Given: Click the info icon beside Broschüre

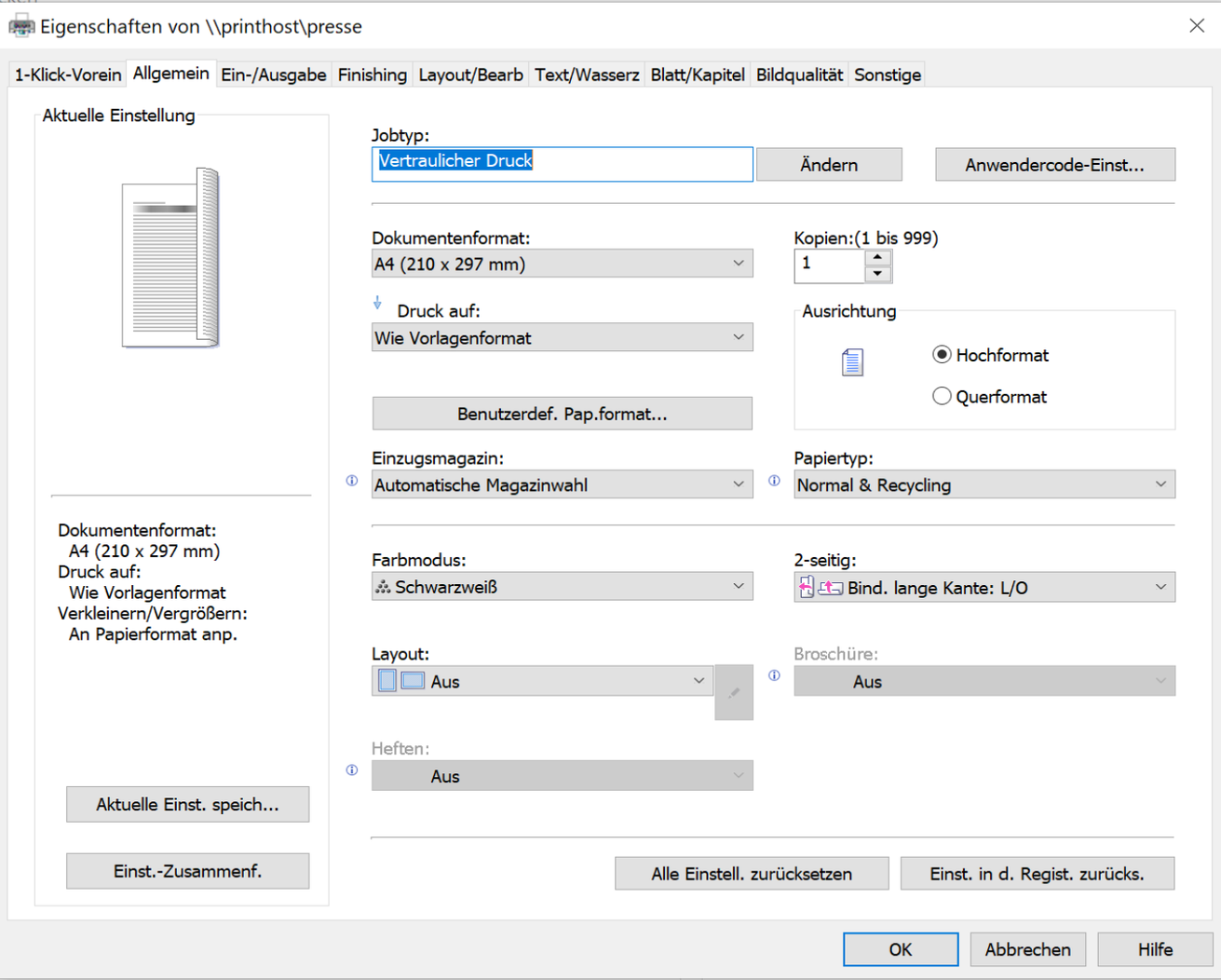Looking at the screenshot, I should [x=774, y=675].
